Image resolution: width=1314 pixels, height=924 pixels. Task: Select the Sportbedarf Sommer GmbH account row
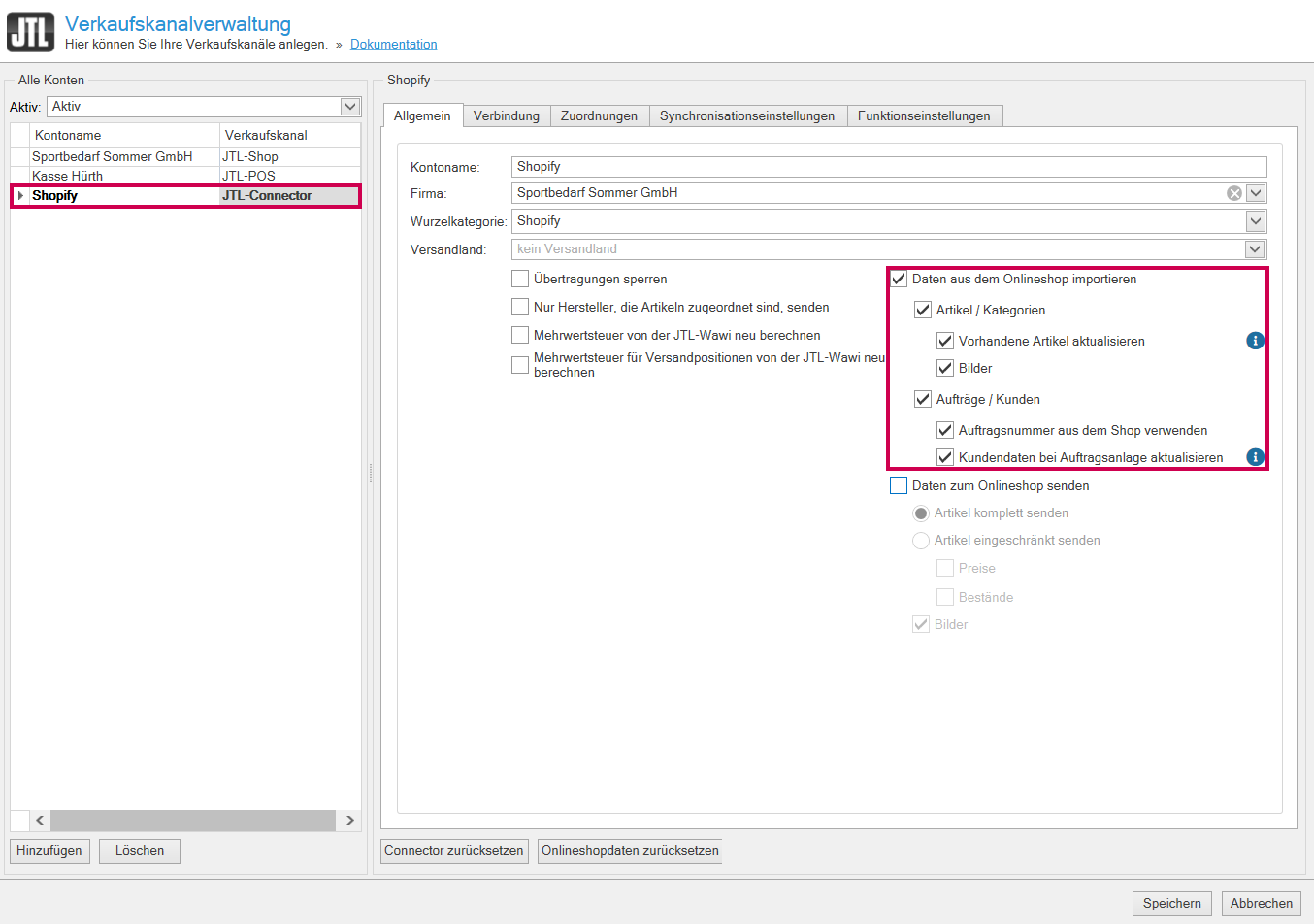(x=185, y=156)
